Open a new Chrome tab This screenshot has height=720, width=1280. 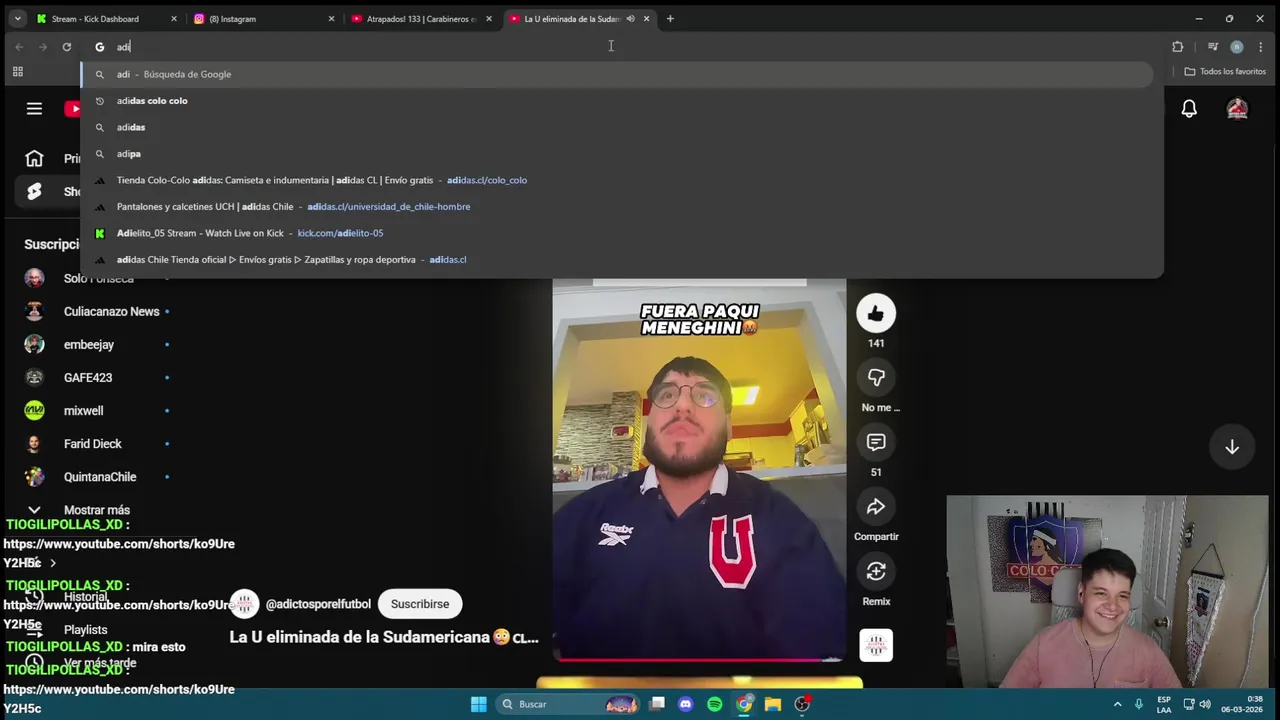[670, 19]
